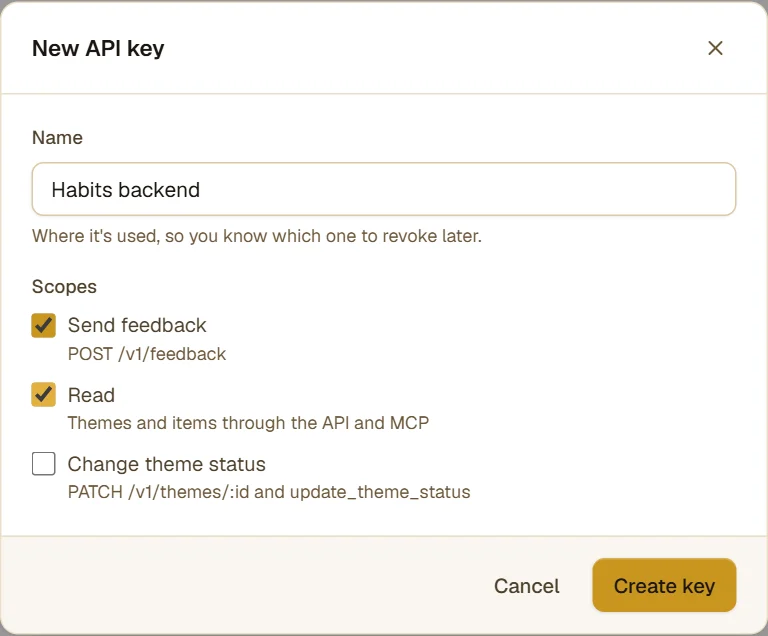Viewport: 768px width, 636px height.
Task: Click the Cancel button
Action: pyautogui.click(x=527, y=586)
